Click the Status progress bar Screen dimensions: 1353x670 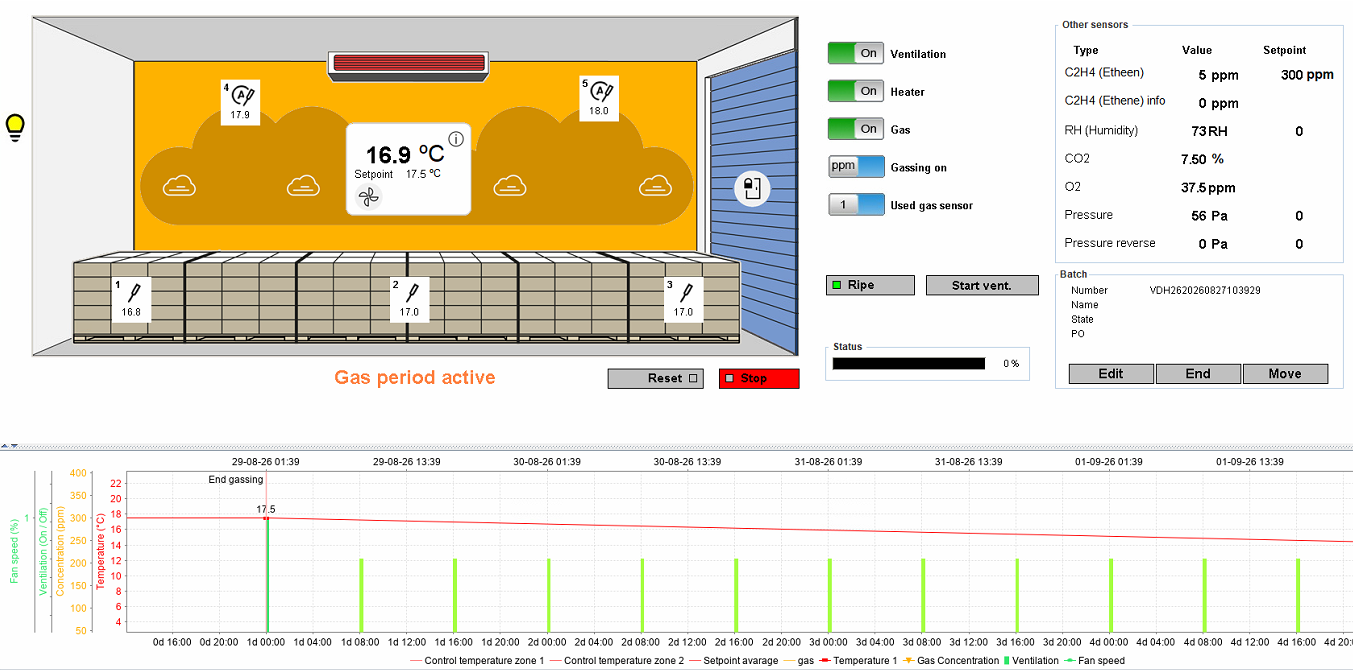(x=909, y=364)
